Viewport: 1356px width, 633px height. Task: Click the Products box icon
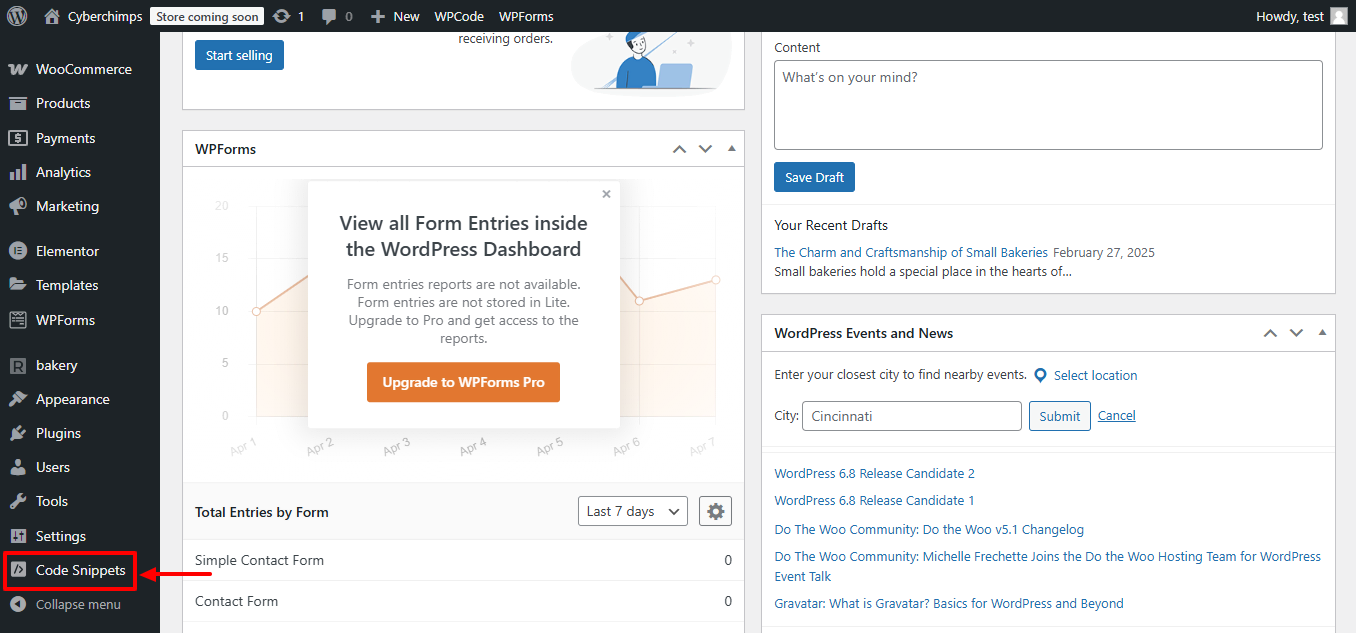point(18,103)
